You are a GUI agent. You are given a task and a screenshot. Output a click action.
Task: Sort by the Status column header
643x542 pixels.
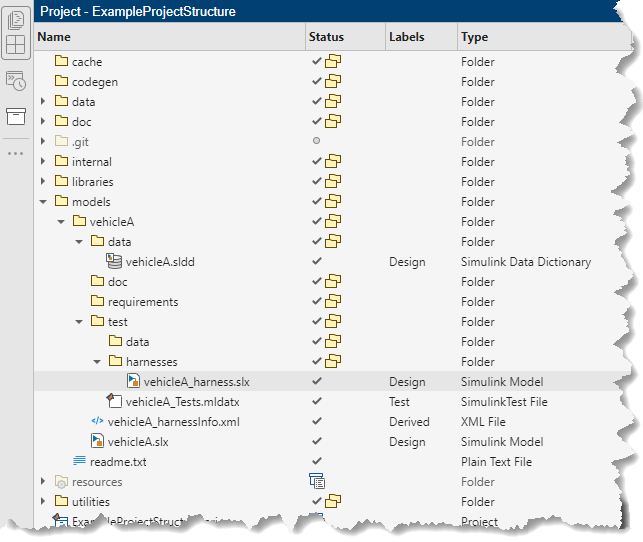point(326,37)
